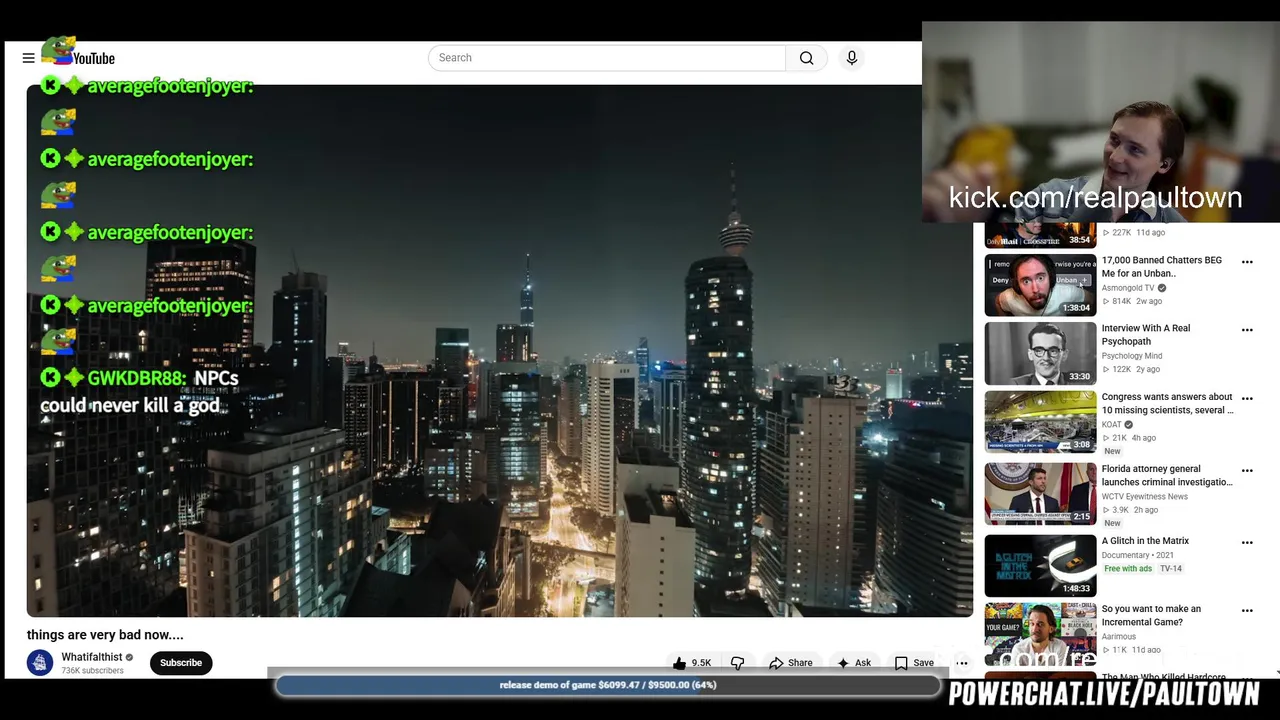Open 'A Glitch in the Matrix' thumbnail
Screen dimensions: 1280x720
point(1040,566)
